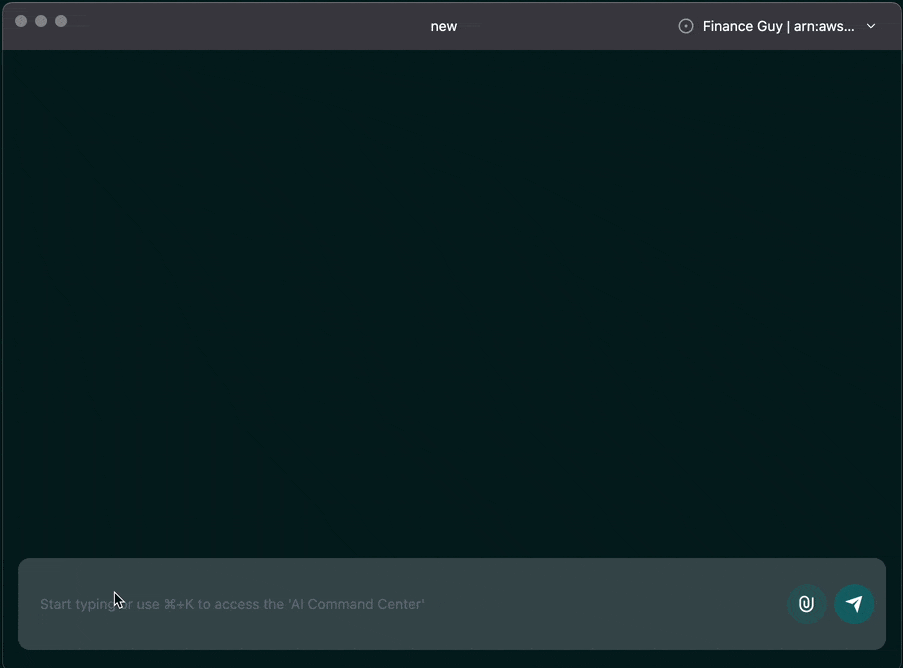This screenshot has width=903, height=668.
Task: Minimize the window with the middle title-bar dot
Action: click(x=41, y=21)
